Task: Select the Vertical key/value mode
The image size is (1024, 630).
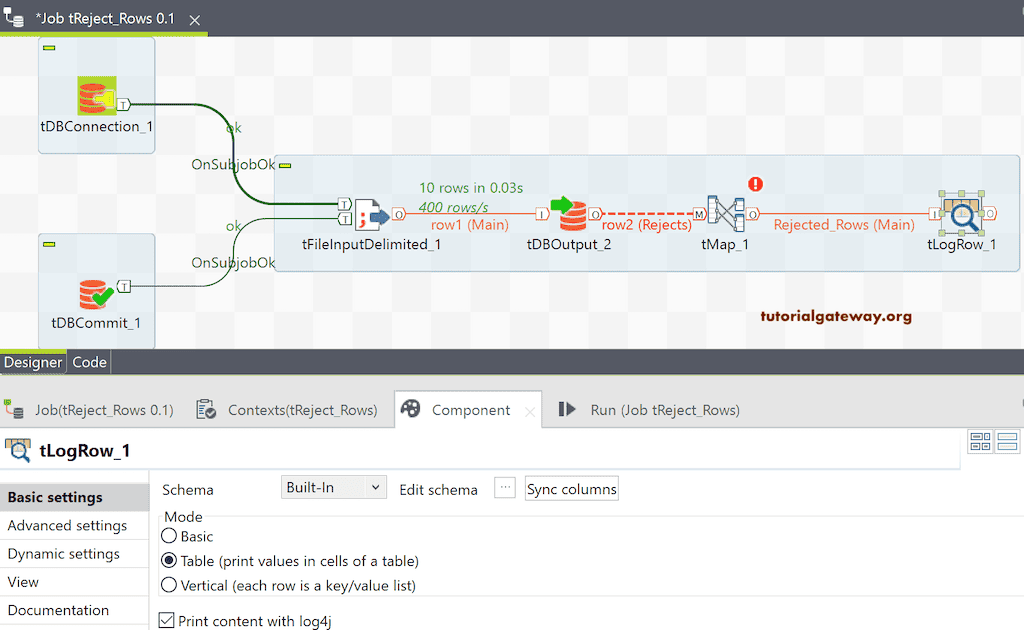Action: (169, 585)
